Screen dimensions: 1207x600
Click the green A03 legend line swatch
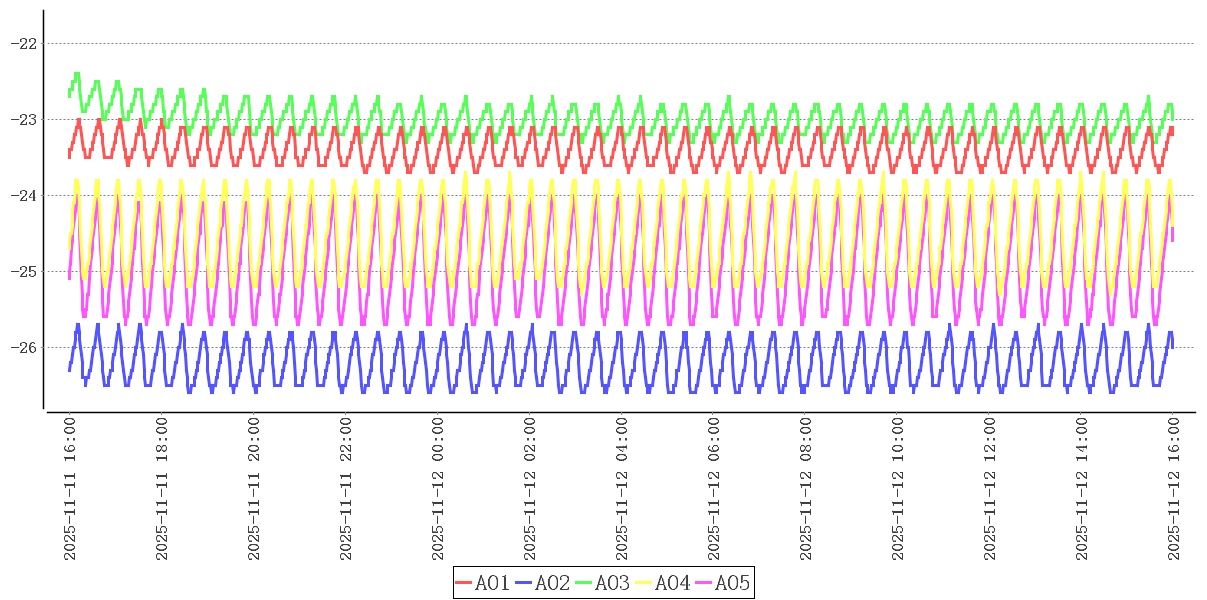pos(584,583)
